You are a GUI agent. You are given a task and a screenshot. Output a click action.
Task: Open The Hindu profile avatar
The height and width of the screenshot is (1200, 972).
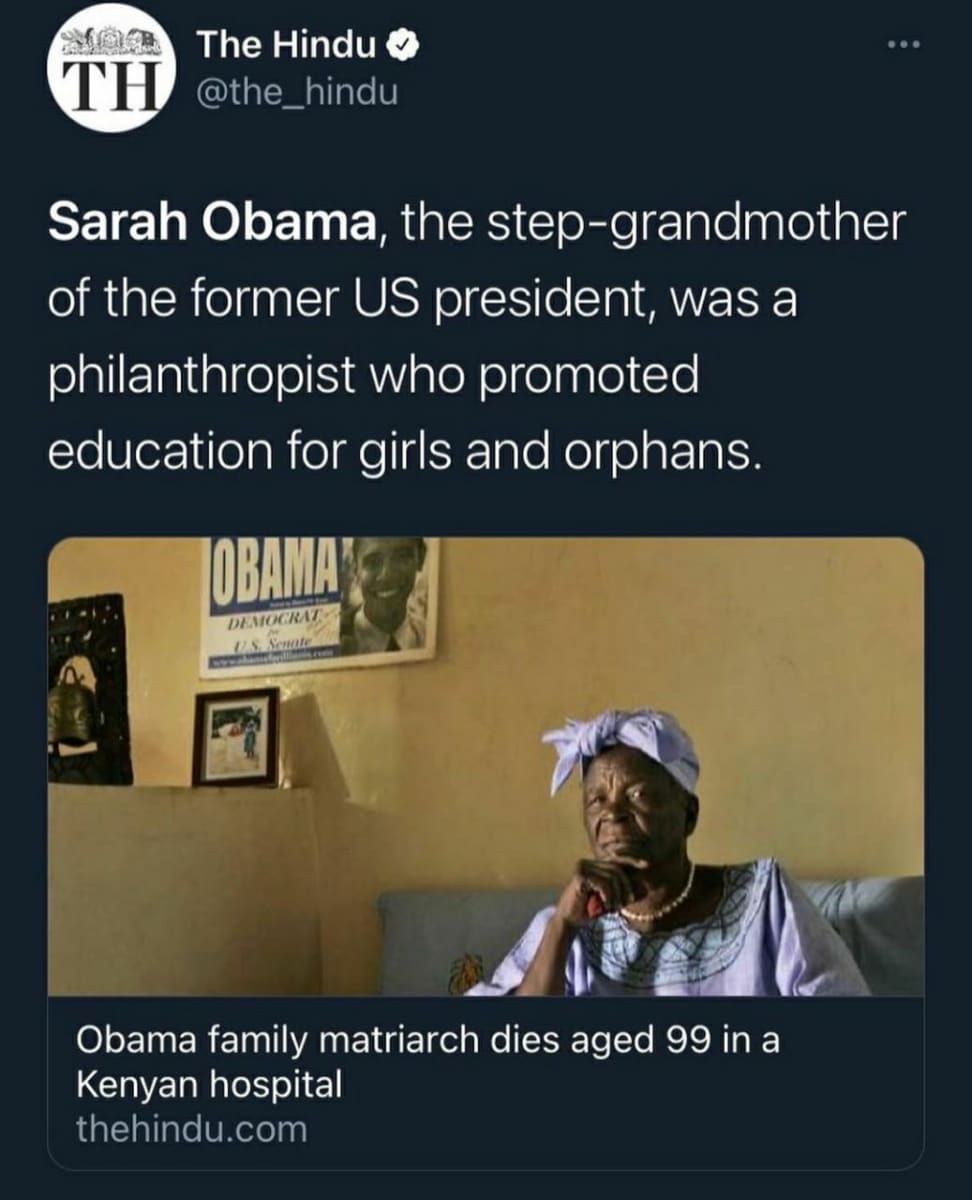pyautogui.click(x=110, y=68)
